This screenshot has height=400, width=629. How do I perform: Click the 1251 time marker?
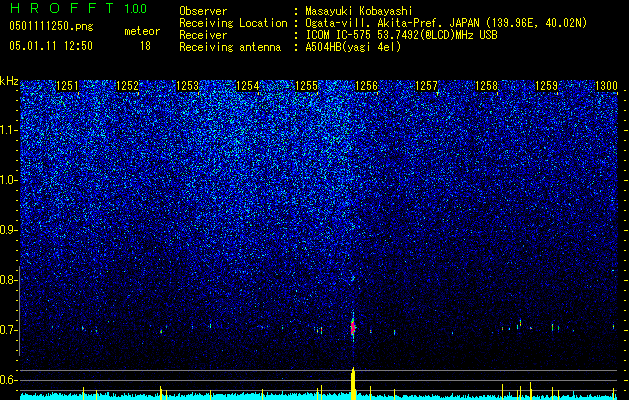(x=68, y=86)
